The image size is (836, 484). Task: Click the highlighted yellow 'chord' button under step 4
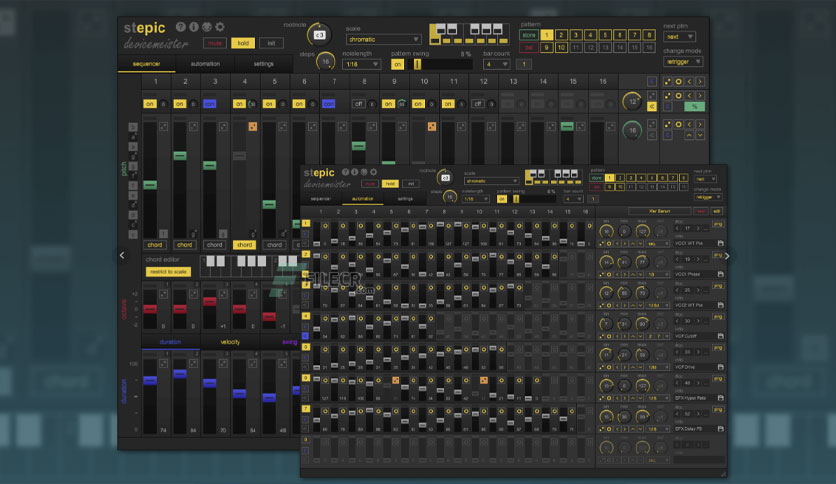point(244,245)
